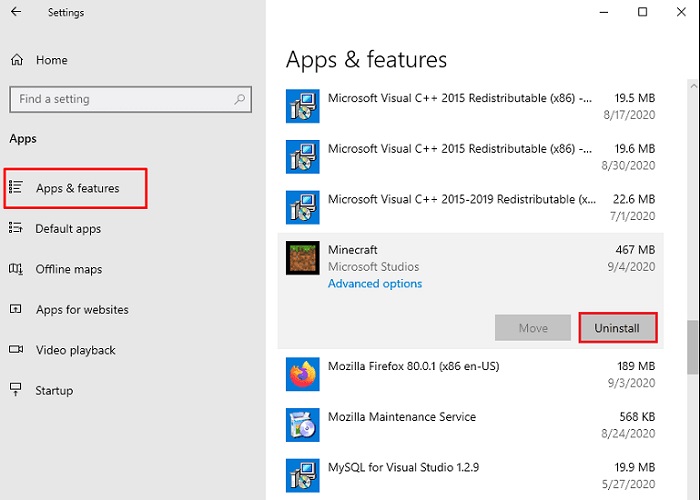This screenshot has height=500, width=700.
Task: Maximize the Settings window
Action: coord(642,12)
